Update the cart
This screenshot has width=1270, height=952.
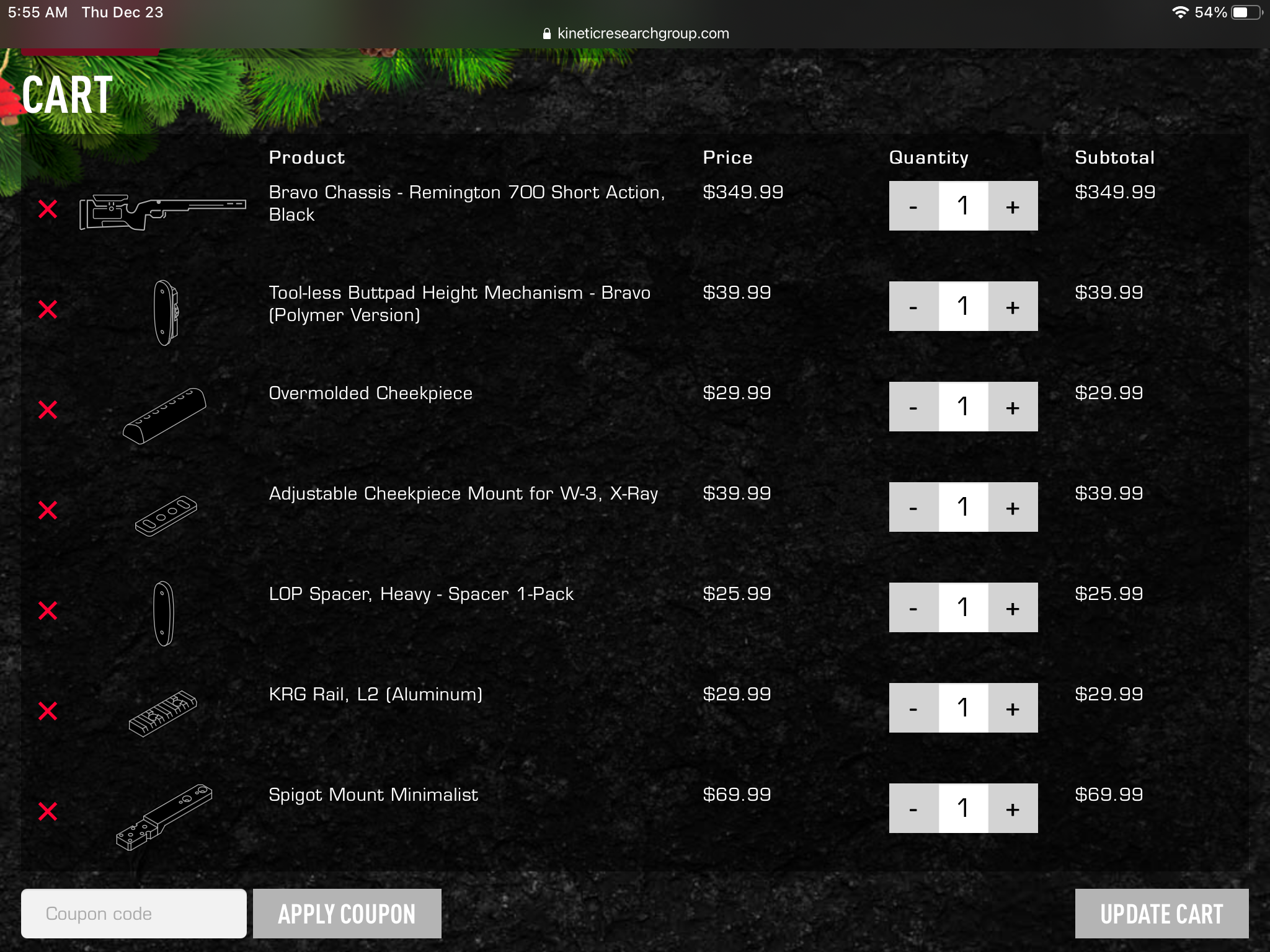click(1161, 914)
